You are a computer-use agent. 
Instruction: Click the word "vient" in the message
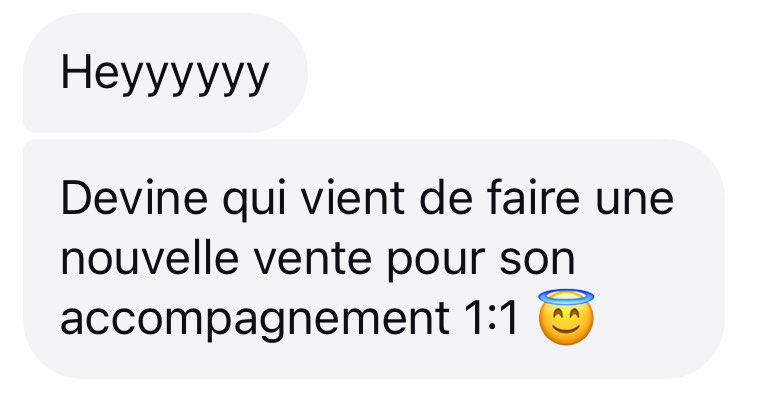pos(352,197)
